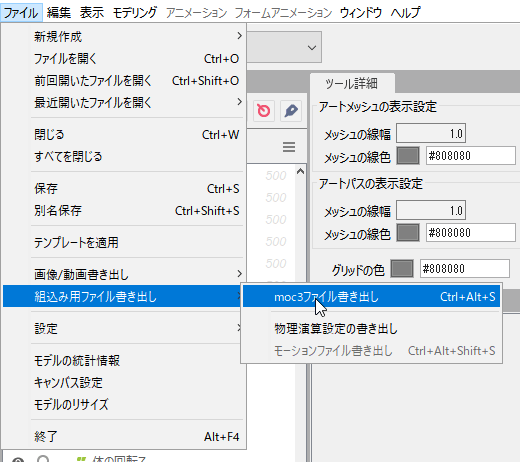Open the panel hamburger menu icon

coord(289,147)
